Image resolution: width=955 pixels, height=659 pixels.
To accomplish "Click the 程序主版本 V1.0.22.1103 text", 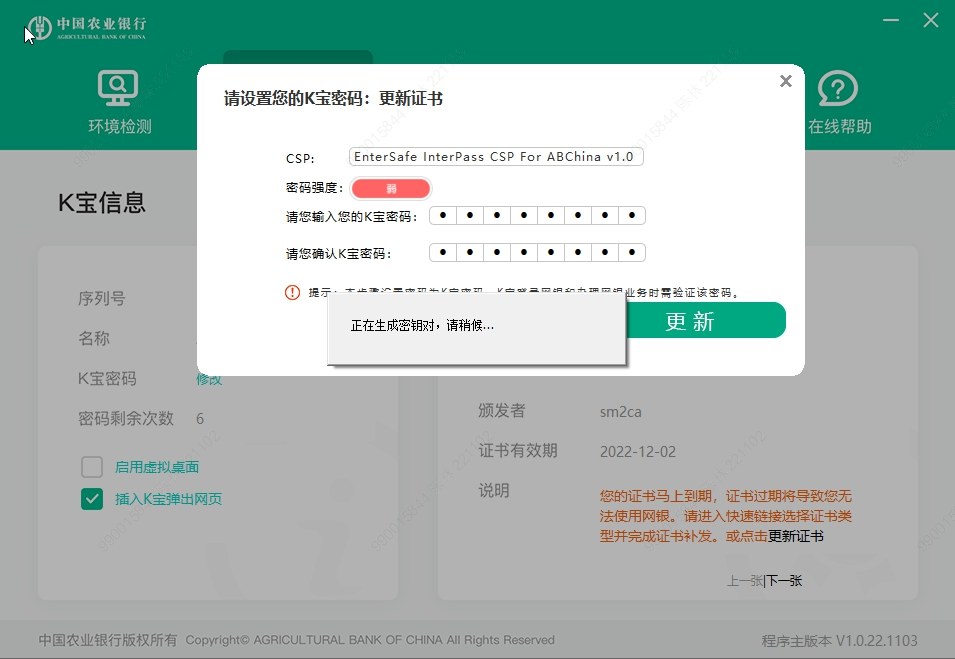I will coord(839,641).
